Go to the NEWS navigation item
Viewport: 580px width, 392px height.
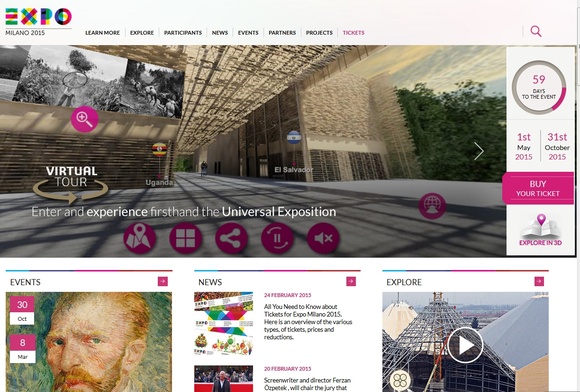[220, 33]
